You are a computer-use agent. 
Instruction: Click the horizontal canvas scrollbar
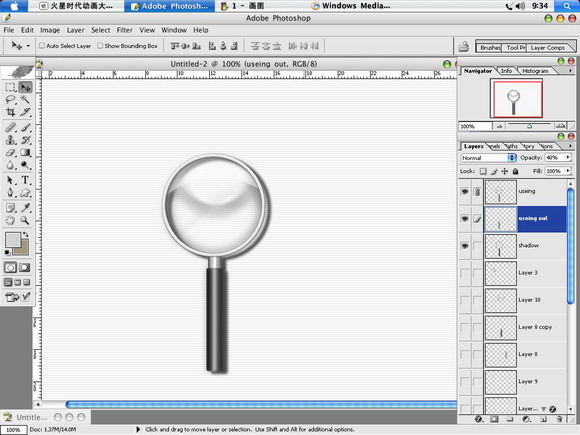261,404
